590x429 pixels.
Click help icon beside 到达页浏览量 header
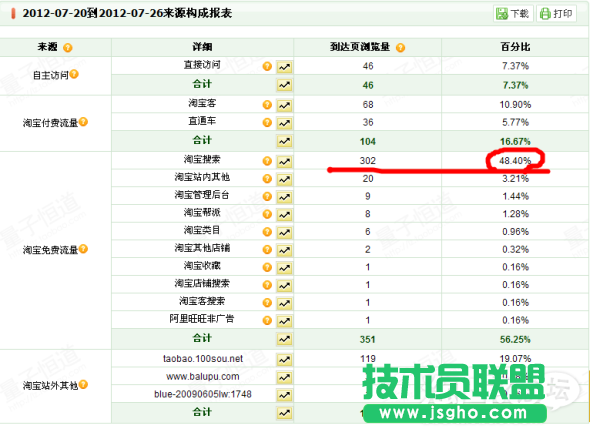[x=400, y=48]
